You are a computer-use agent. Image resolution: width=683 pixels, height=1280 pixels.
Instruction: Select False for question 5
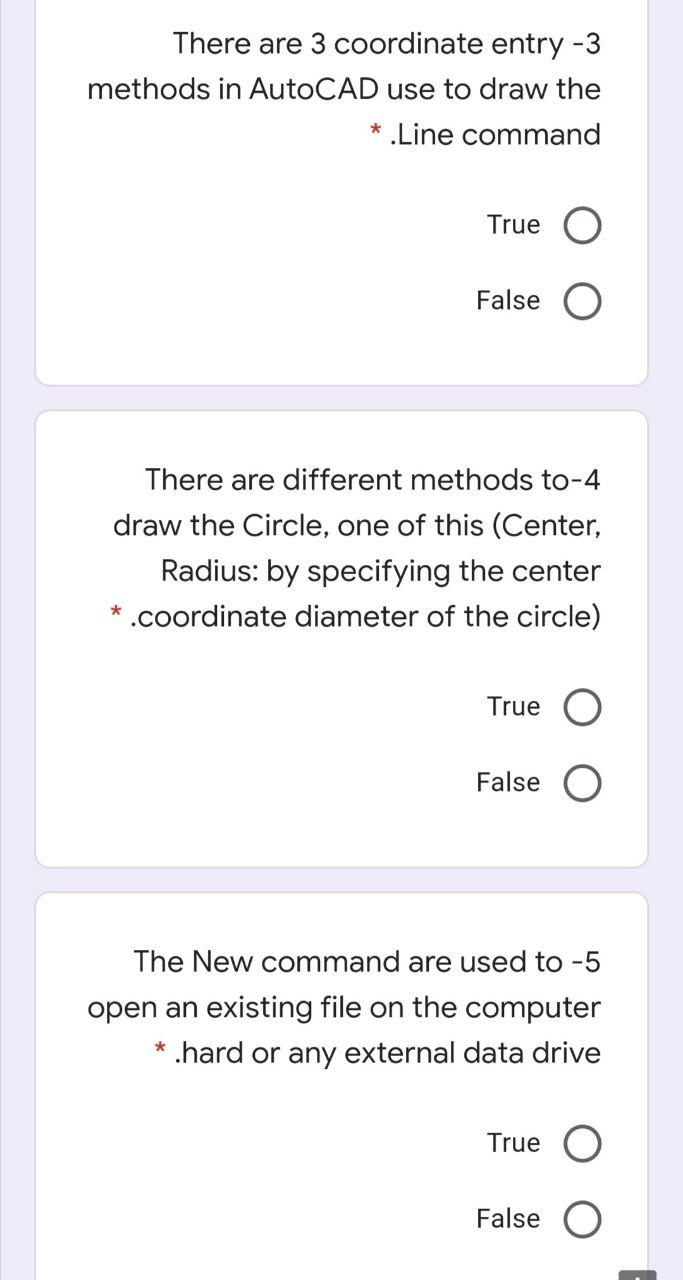point(582,1218)
